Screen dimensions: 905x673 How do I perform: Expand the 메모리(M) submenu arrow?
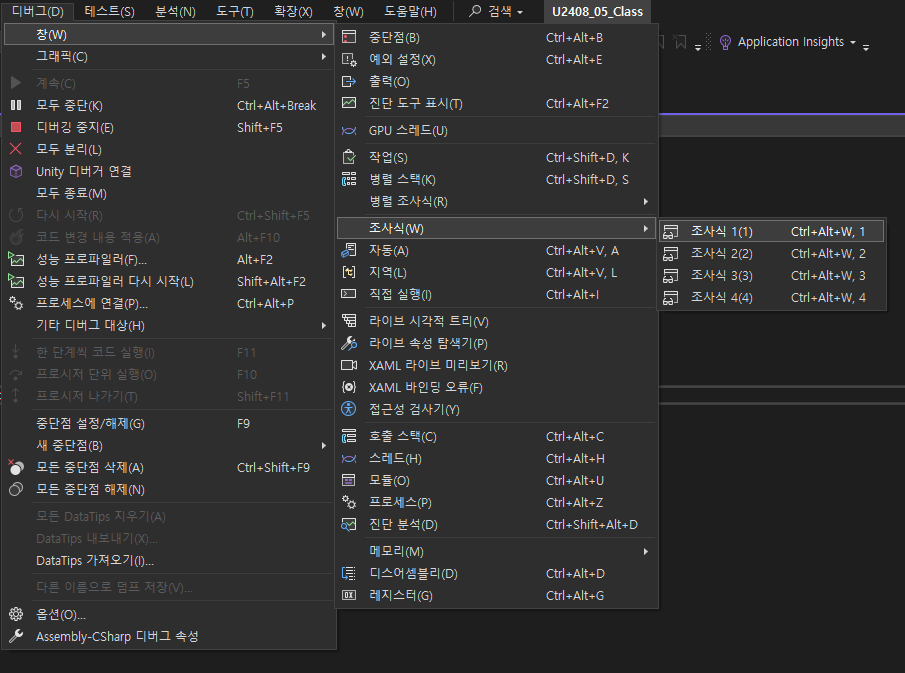pyautogui.click(x=645, y=552)
